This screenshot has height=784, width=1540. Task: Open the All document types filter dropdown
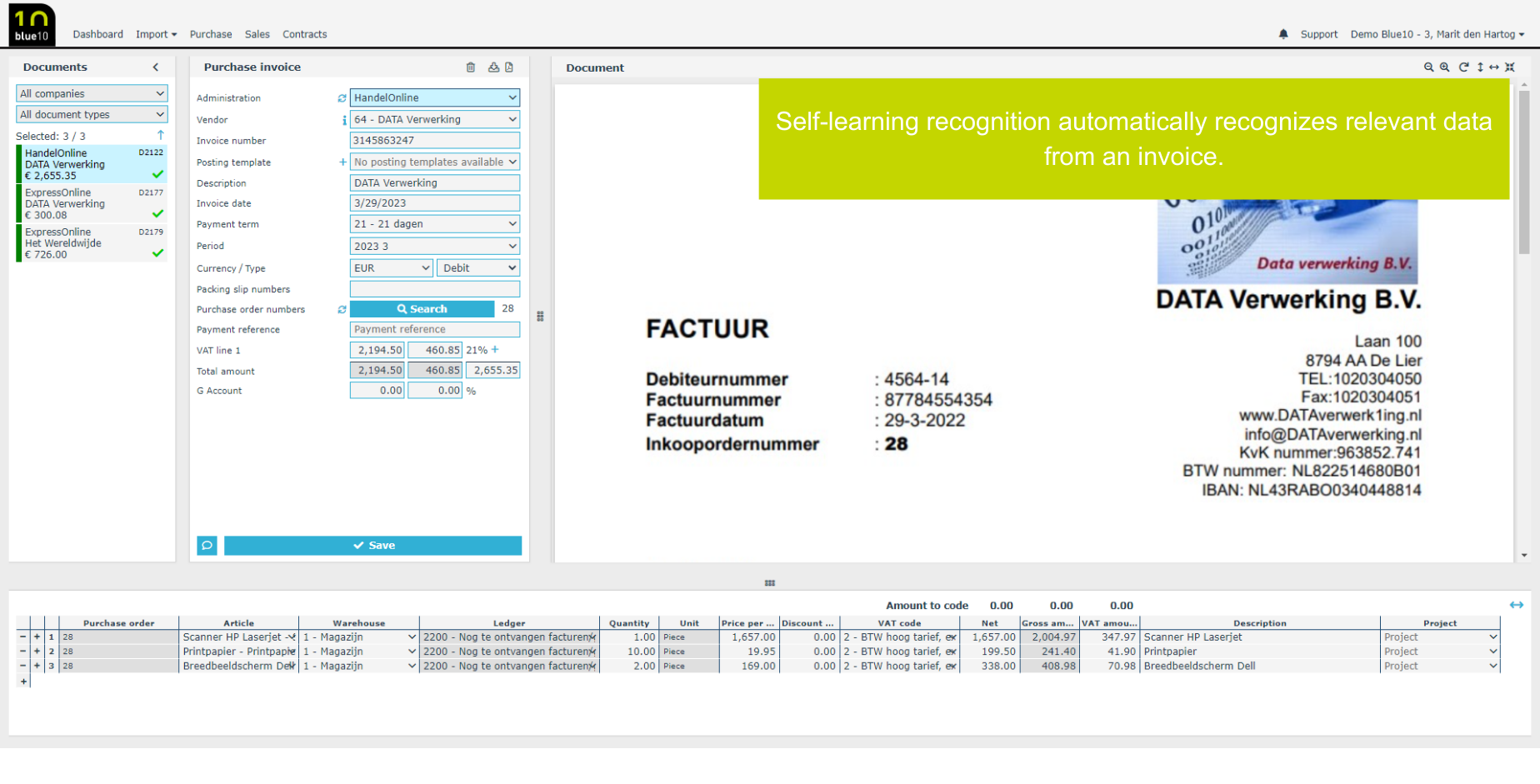tap(92, 114)
